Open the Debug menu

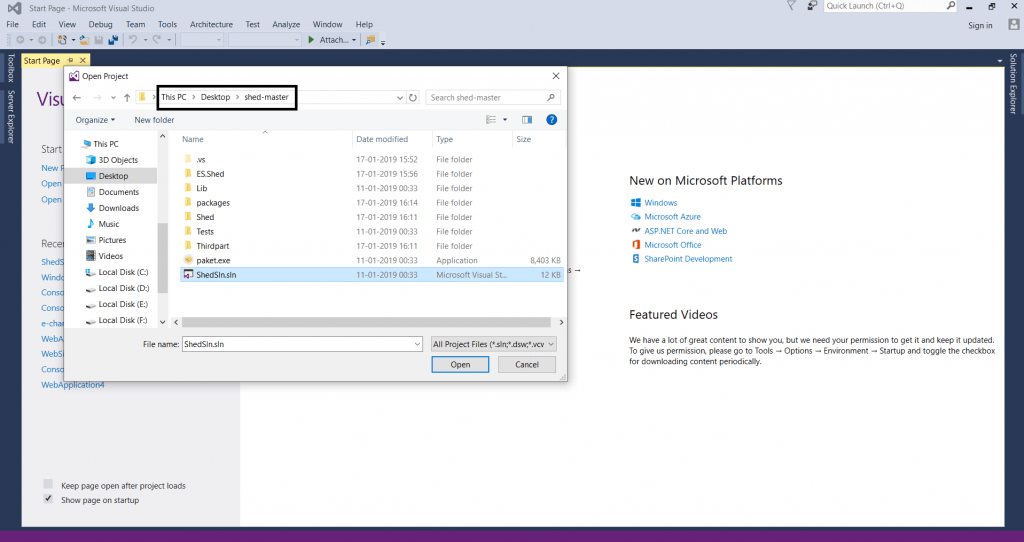[101, 24]
